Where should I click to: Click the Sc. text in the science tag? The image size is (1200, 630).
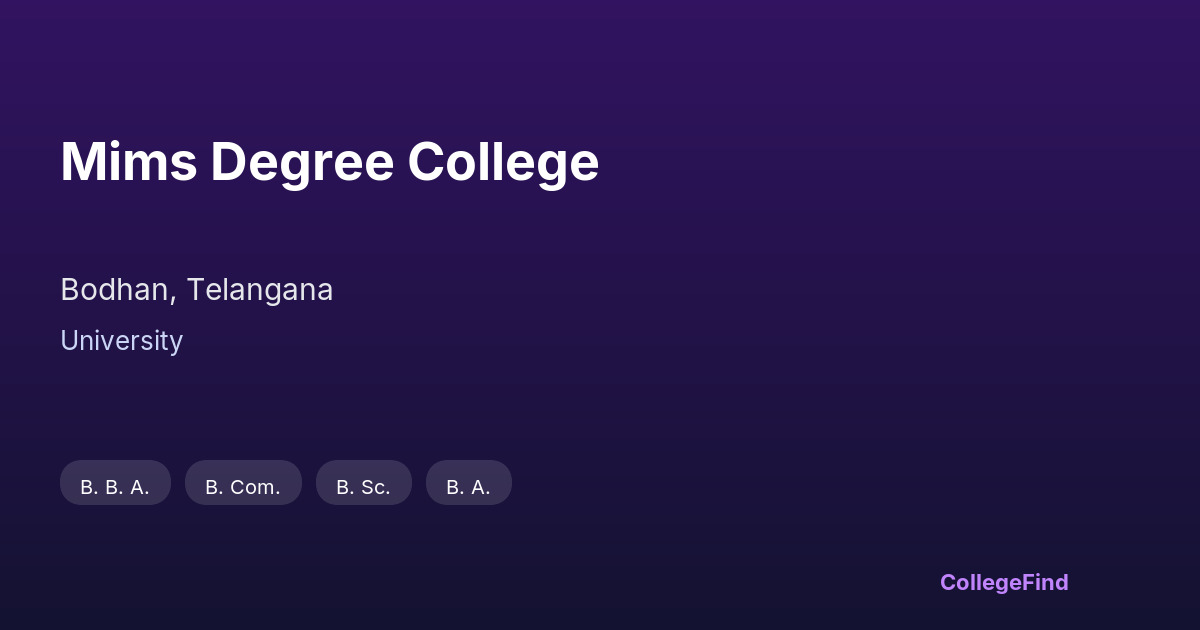click(375, 488)
